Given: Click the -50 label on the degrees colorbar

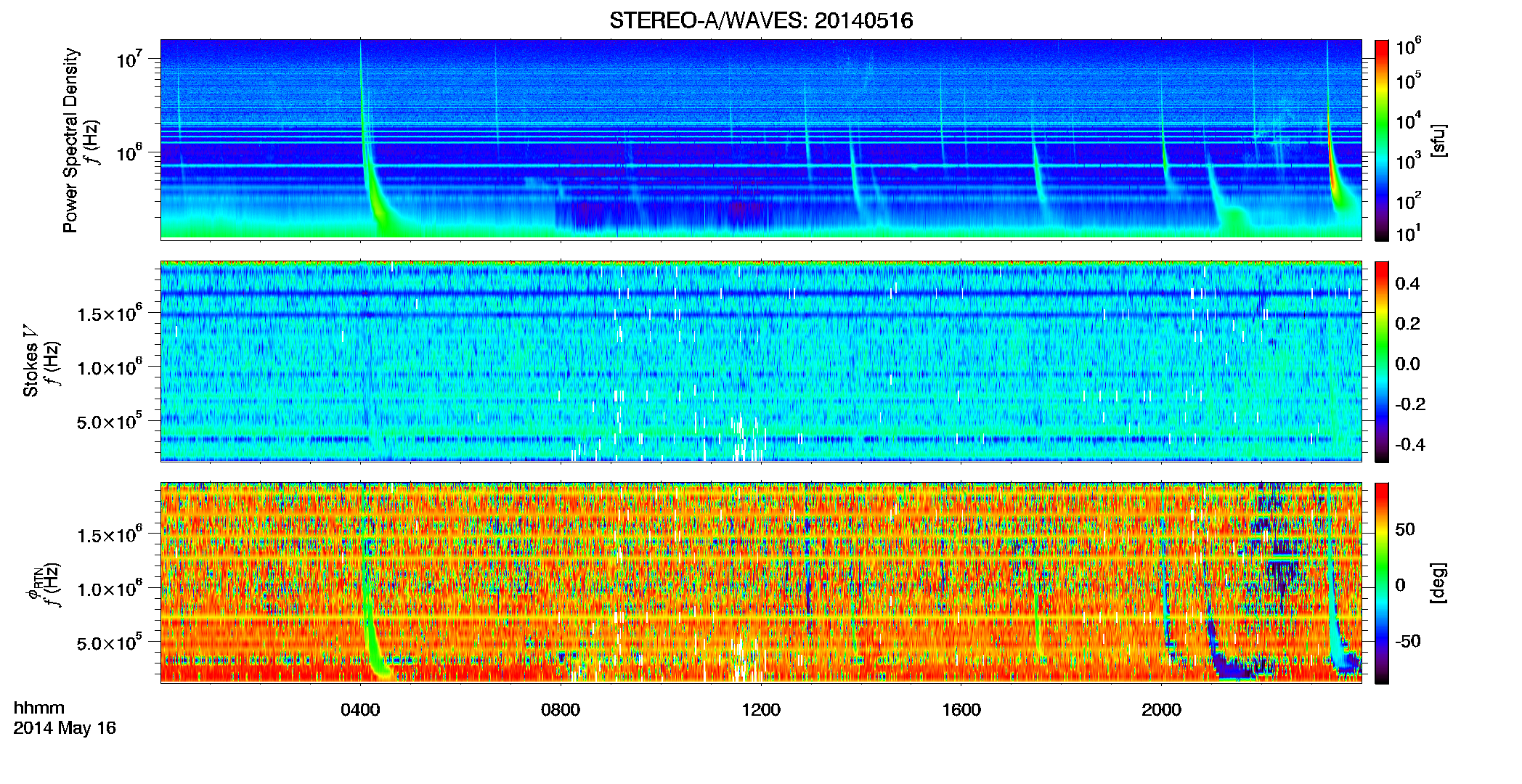Looking at the screenshot, I should [x=1408, y=642].
